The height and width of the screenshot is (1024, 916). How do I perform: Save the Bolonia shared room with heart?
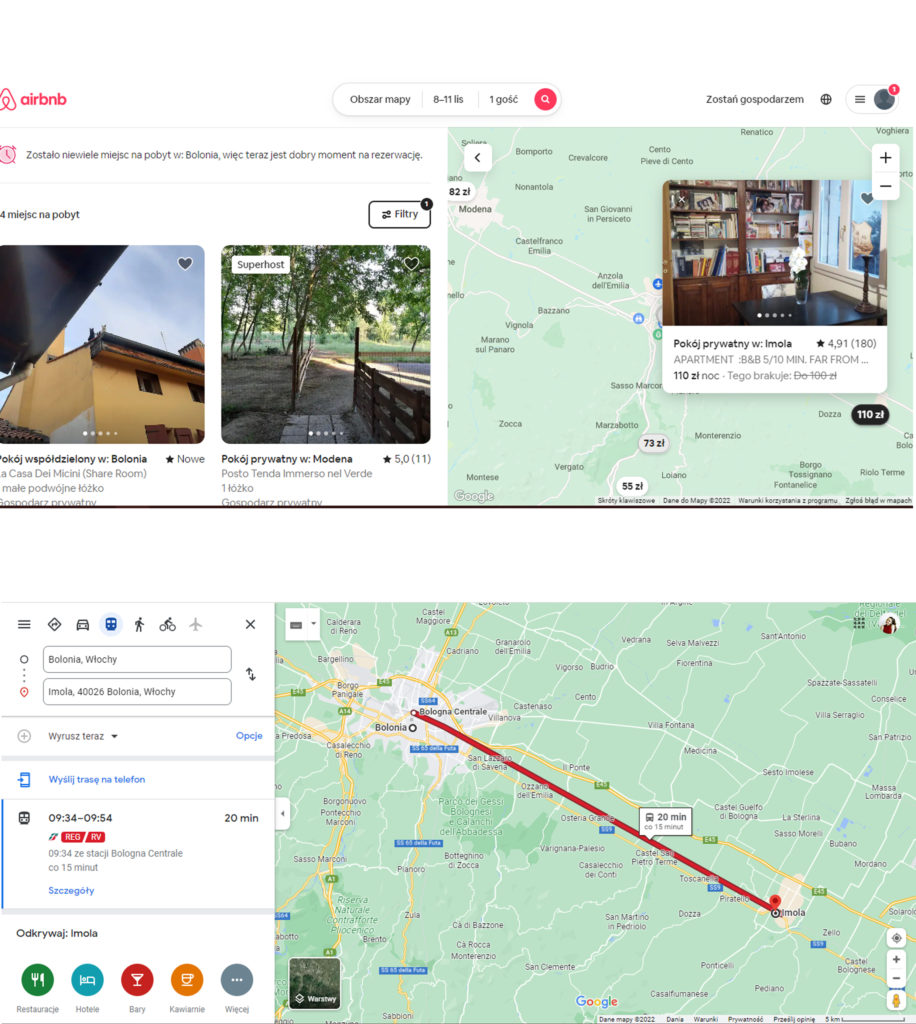(x=185, y=263)
